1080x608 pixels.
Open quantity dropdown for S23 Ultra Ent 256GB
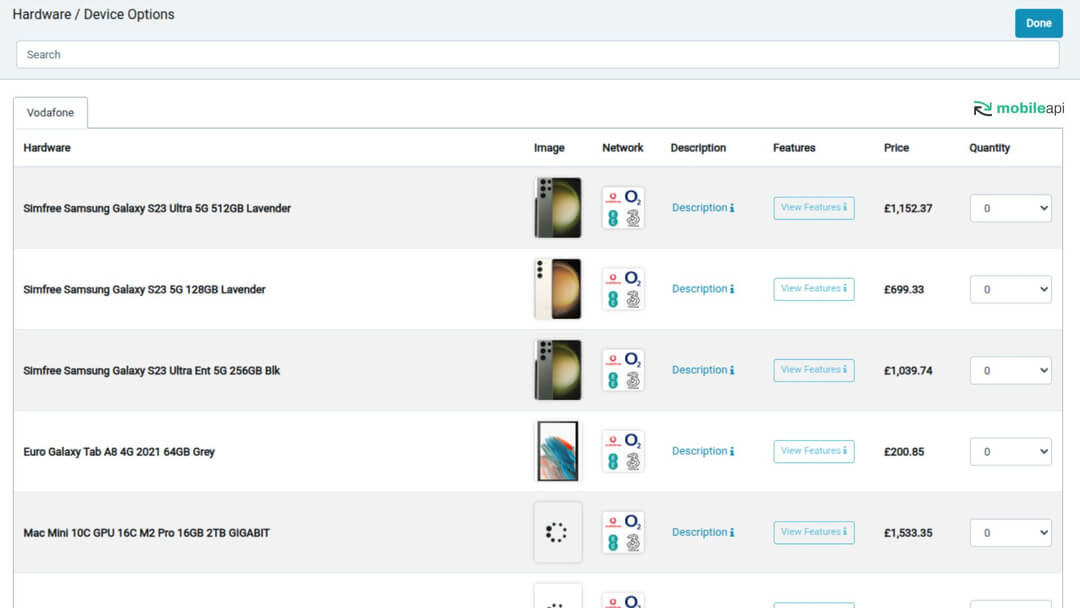(x=1010, y=370)
